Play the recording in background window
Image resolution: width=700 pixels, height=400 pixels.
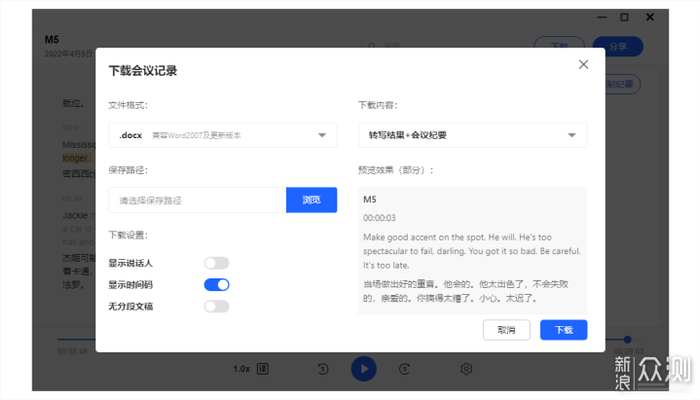363,369
